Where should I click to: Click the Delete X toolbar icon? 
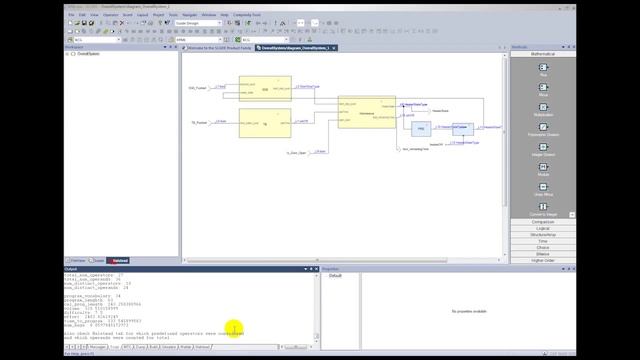122,23
